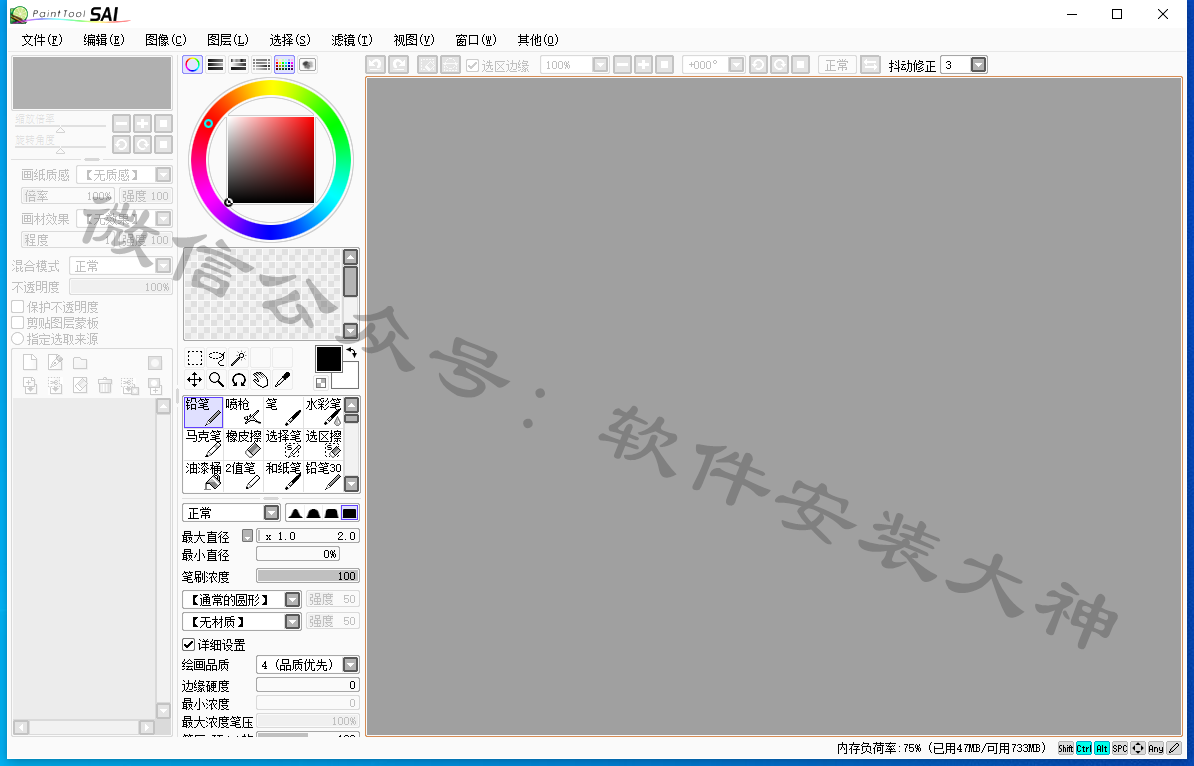The image size is (1194, 766).
Task: Select the lasso selection tool
Action: [217, 358]
